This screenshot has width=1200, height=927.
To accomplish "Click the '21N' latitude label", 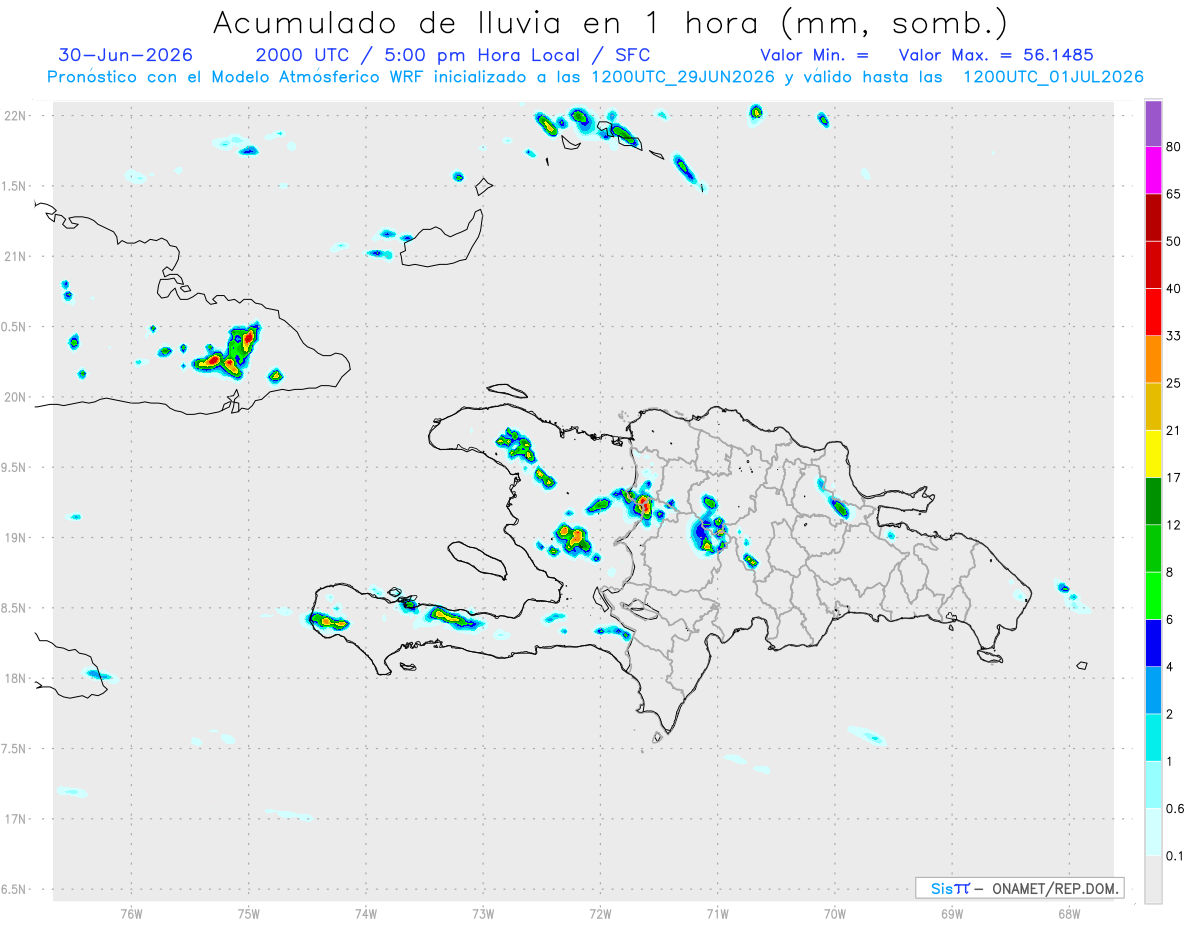I will click(x=16, y=257).
